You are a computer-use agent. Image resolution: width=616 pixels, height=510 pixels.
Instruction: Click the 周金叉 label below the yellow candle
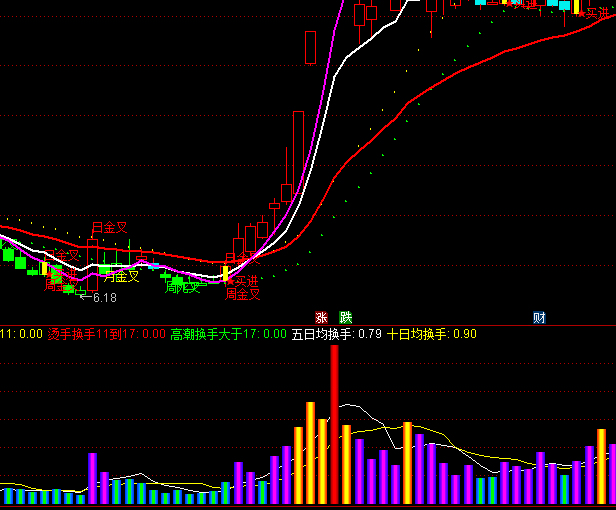242,294
